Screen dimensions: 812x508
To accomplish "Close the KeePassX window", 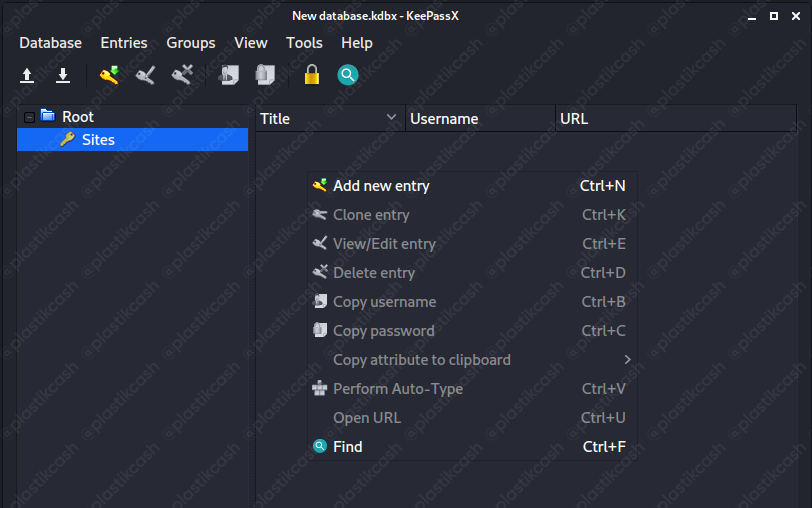I will click(x=796, y=17).
